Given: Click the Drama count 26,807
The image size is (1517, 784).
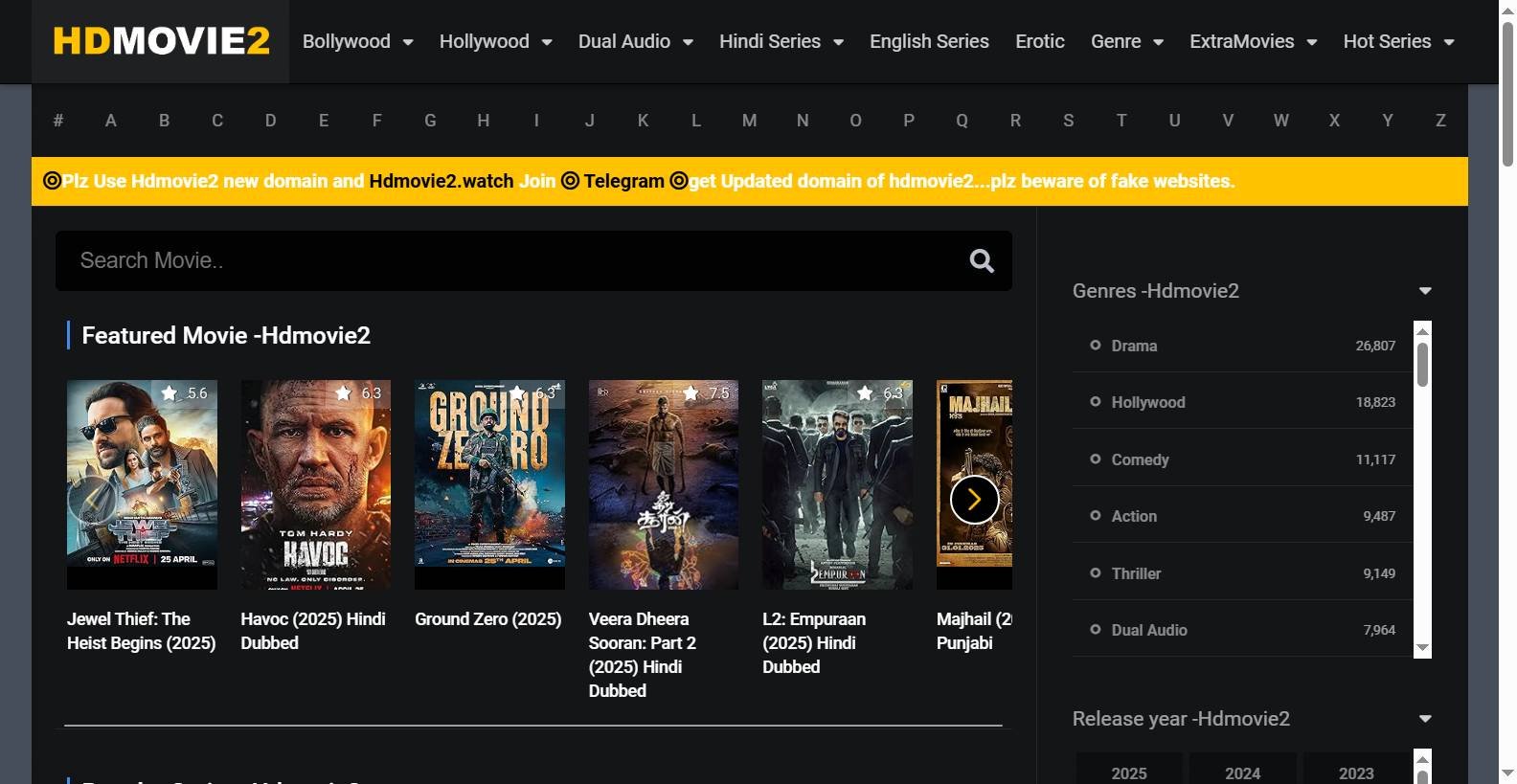Looking at the screenshot, I should click(x=1375, y=346).
